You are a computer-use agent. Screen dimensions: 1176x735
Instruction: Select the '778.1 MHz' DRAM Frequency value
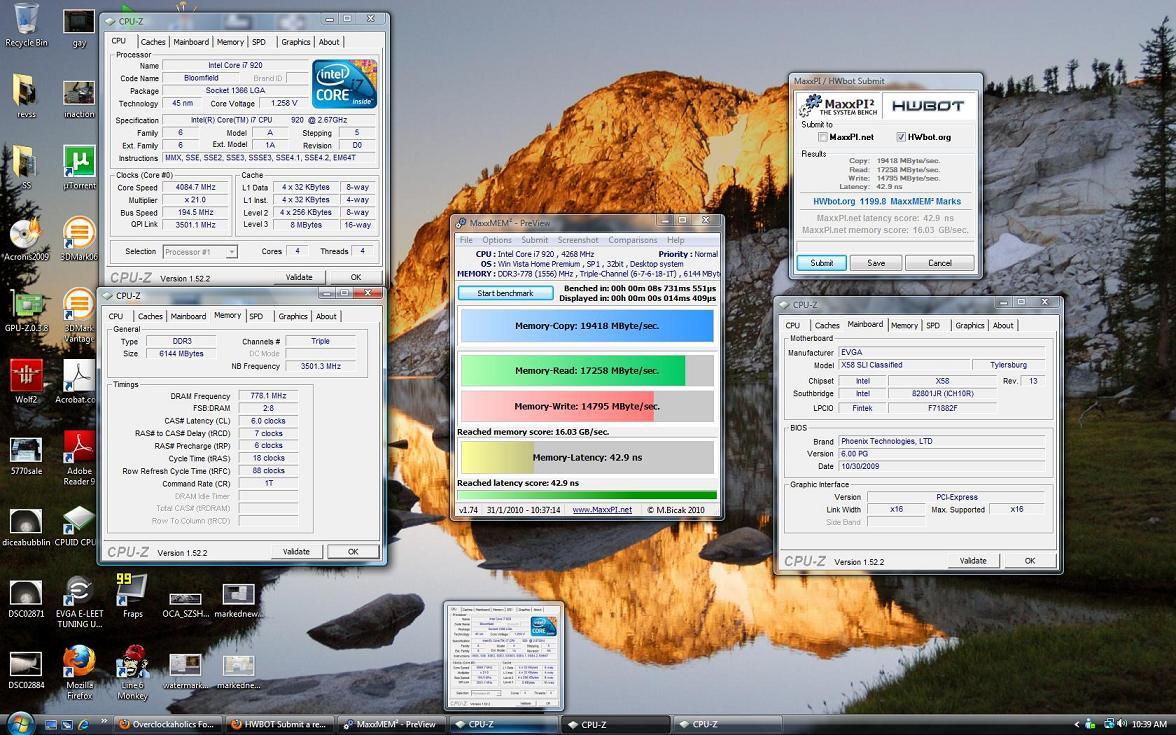268,396
